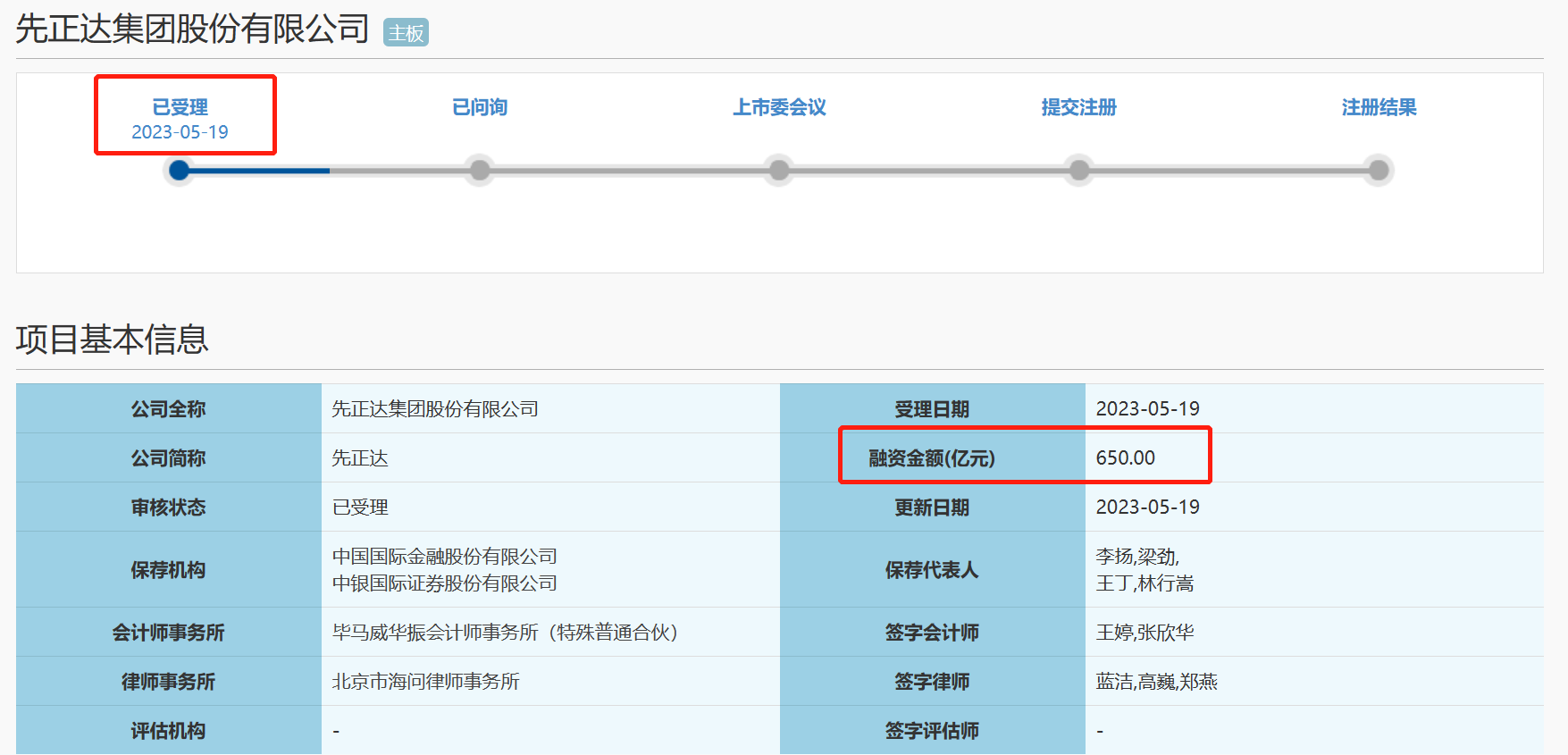This screenshot has width=1568, height=755.
Task: Click sponsor 中银国际证券股份有限公司
Action: [x=444, y=583]
